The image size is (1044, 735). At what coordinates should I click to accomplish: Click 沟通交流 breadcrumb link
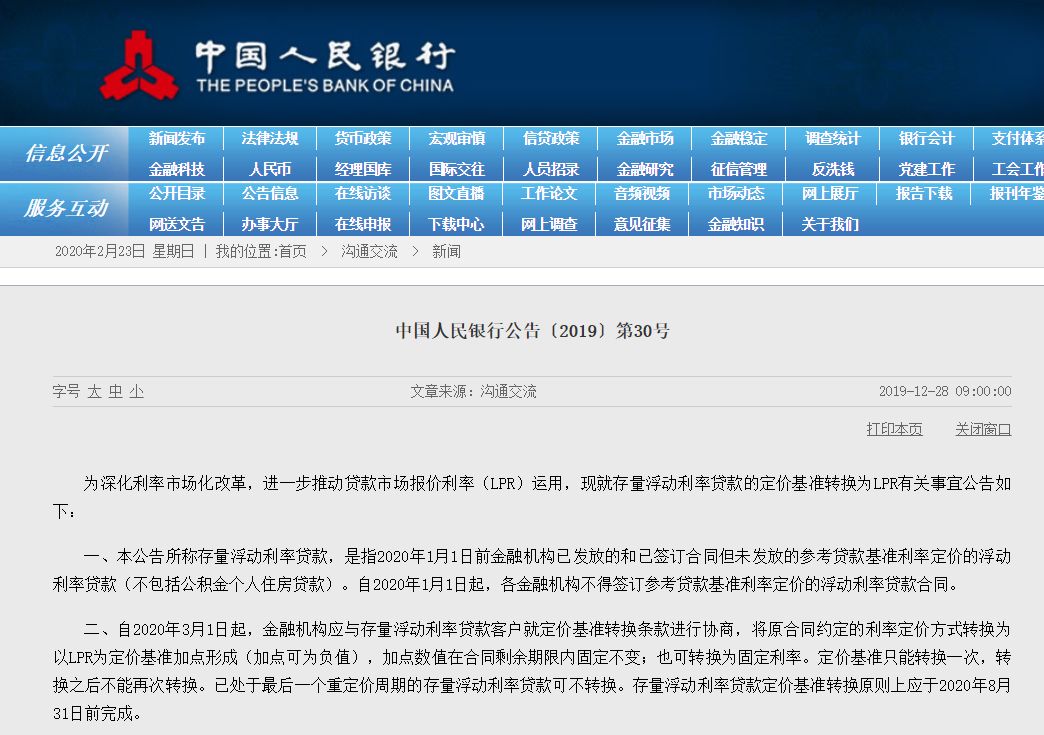(370, 252)
